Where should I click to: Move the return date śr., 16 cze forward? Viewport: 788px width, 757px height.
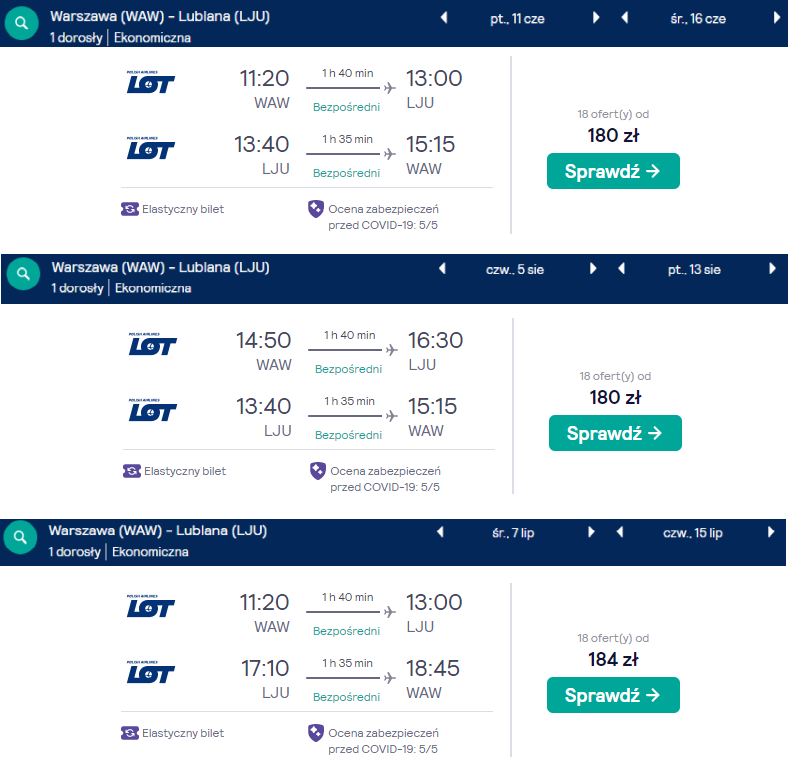[776, 18]
